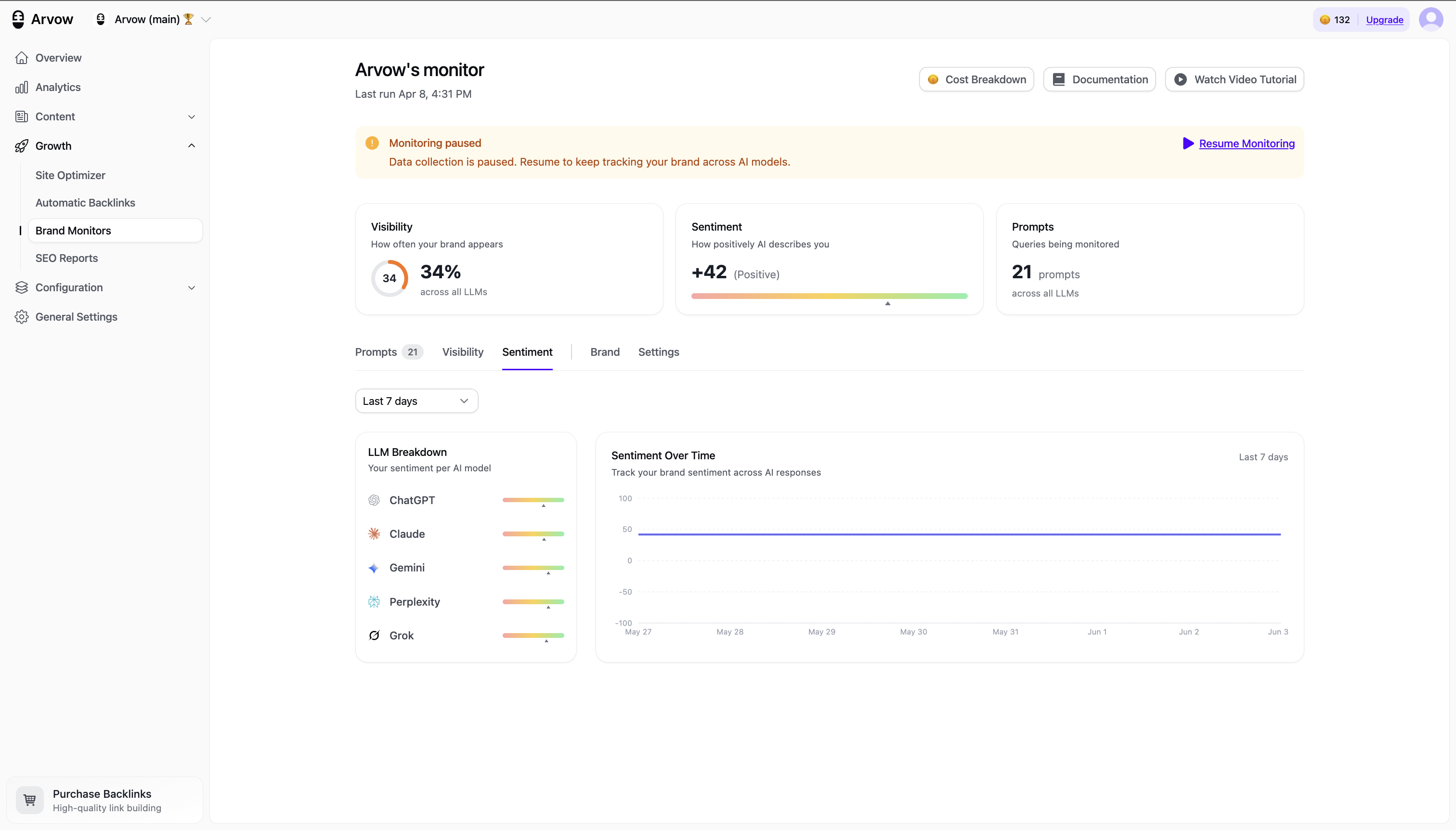Click the Sentiment Over Time chart line
The image size is (1456, 830).
coord(960,534)
